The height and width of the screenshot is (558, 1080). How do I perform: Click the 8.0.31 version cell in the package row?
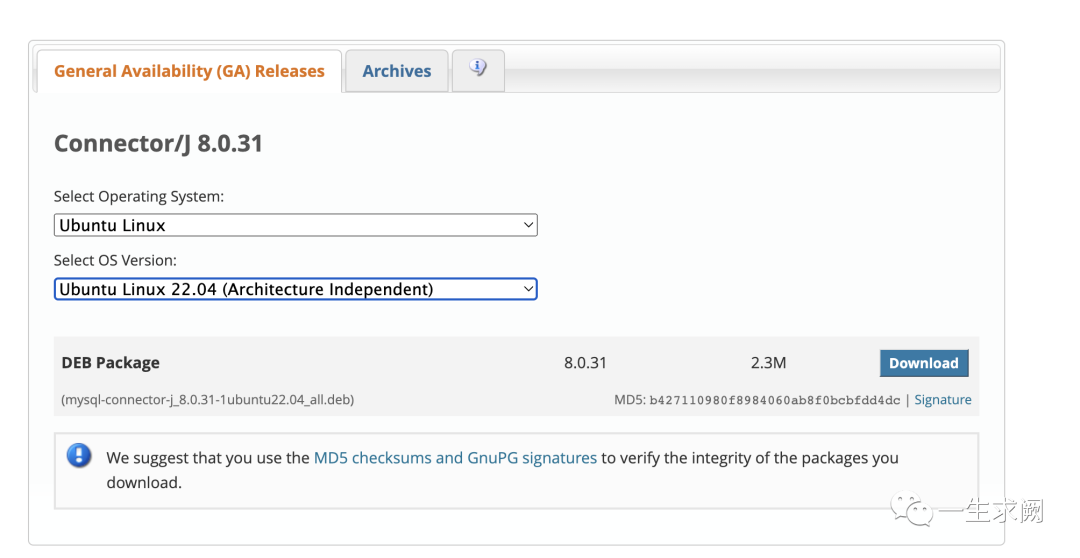tap(585, 363)
